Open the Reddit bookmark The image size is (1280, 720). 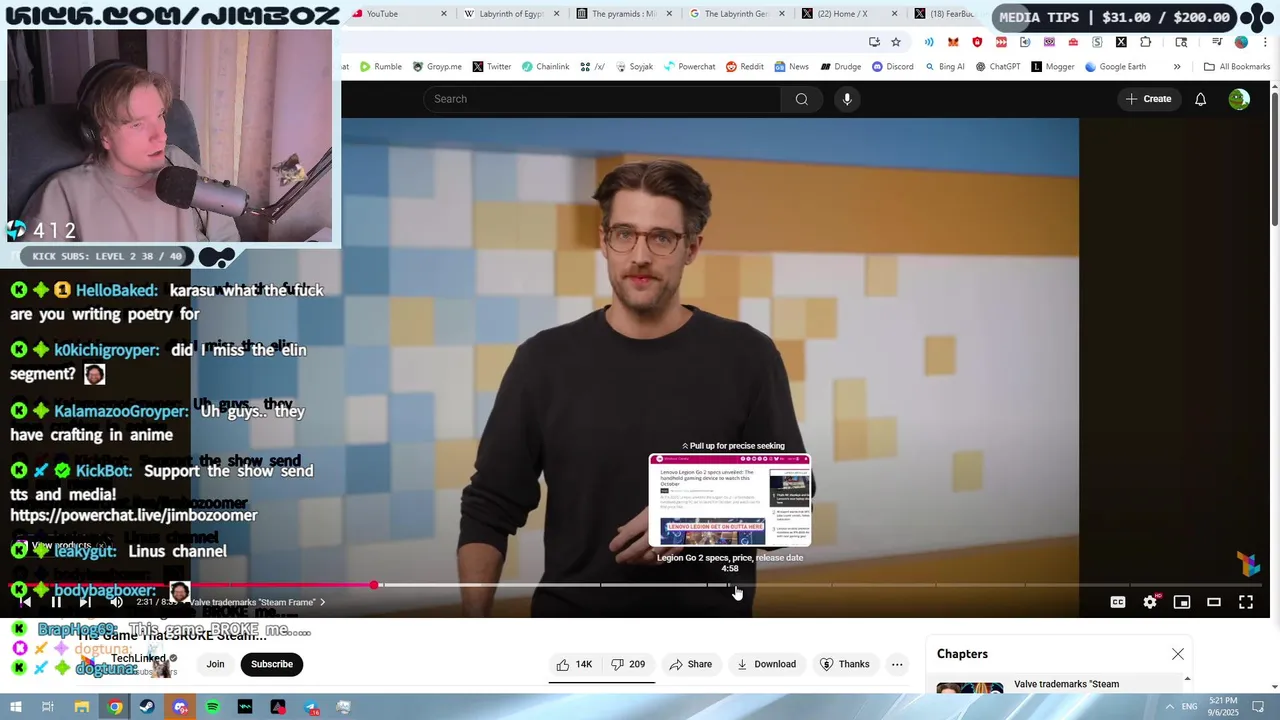(x=744, y=67)
